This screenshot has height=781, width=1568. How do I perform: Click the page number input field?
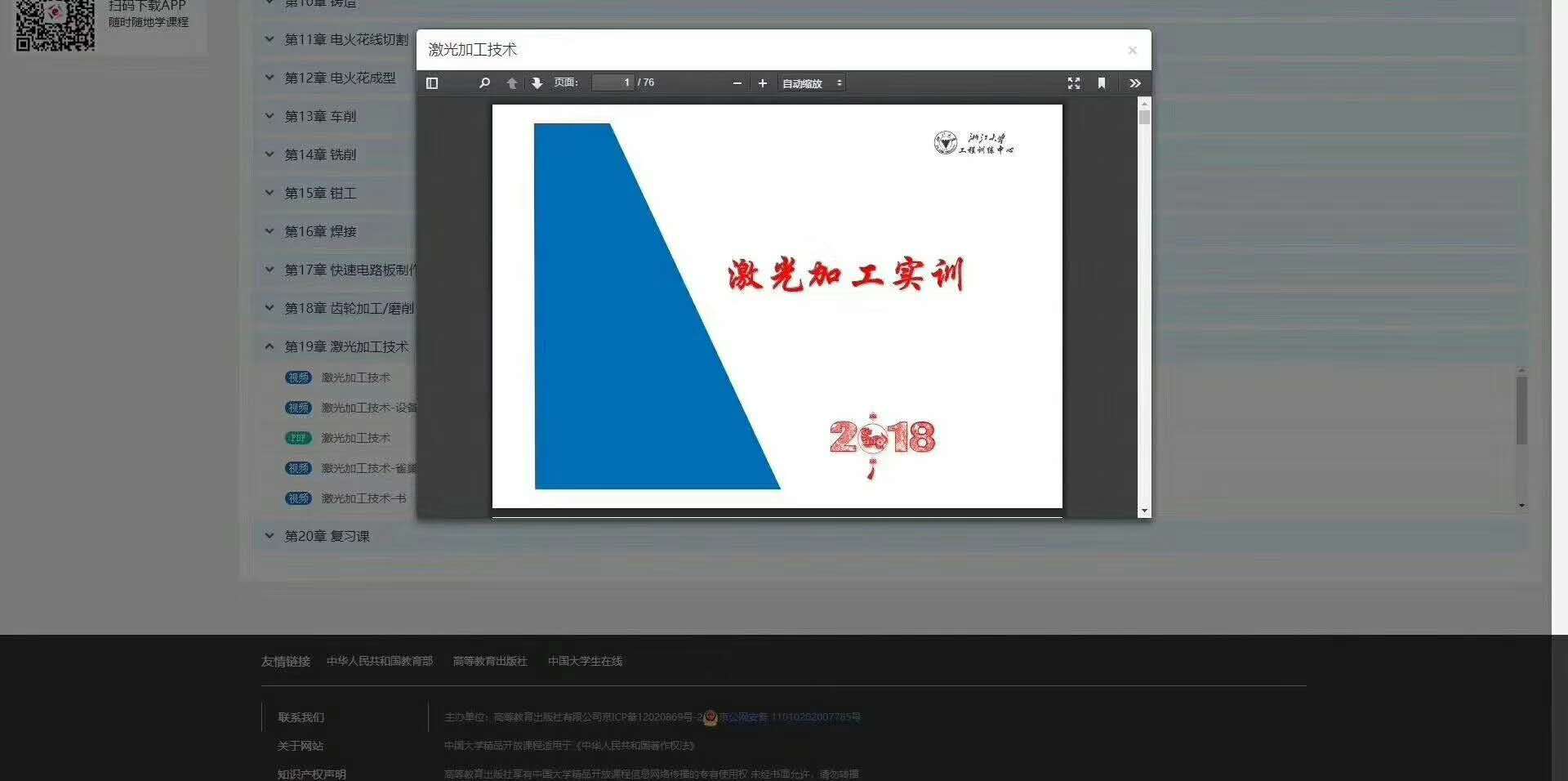click(613, 83)
